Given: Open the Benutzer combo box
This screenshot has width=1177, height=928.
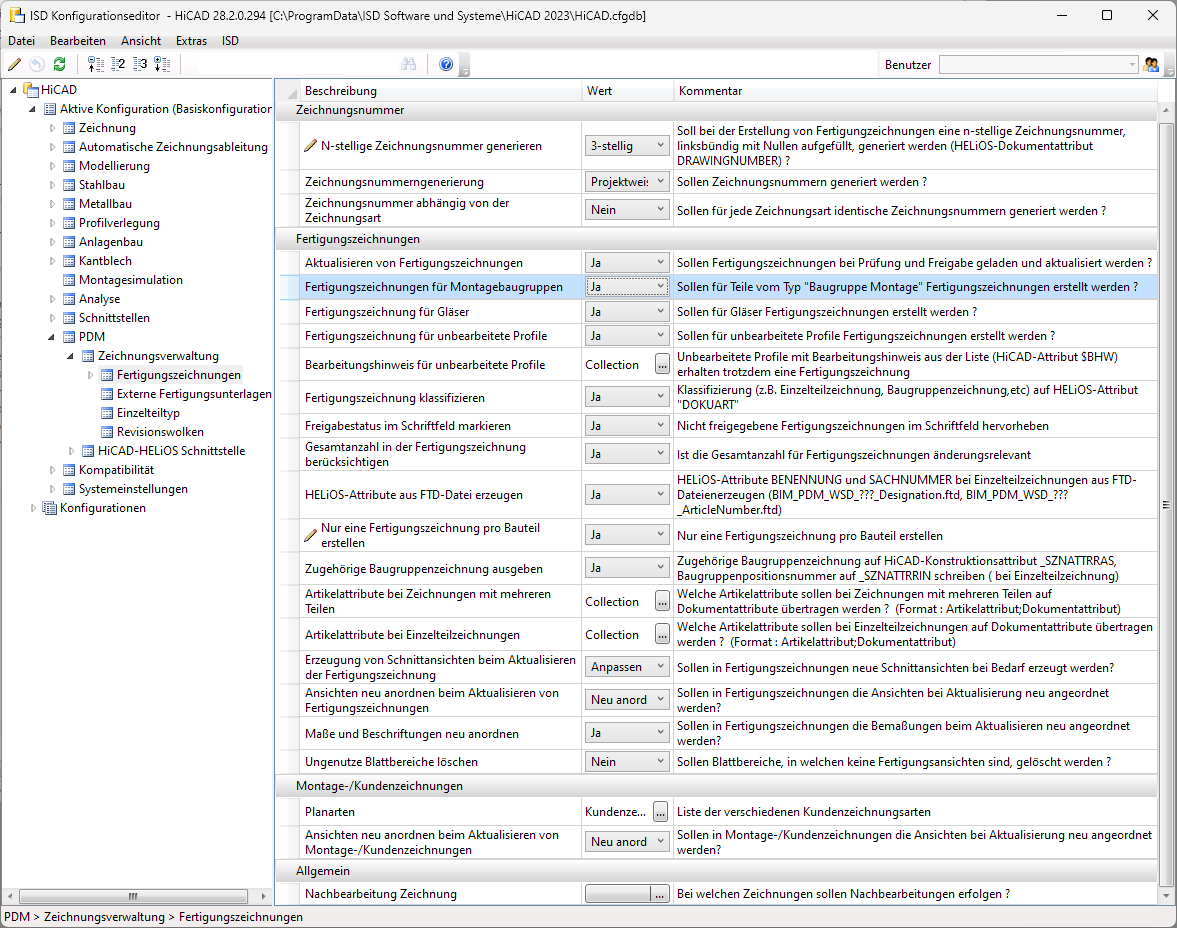Looking at the screenshot, I should click(1039, 65).
